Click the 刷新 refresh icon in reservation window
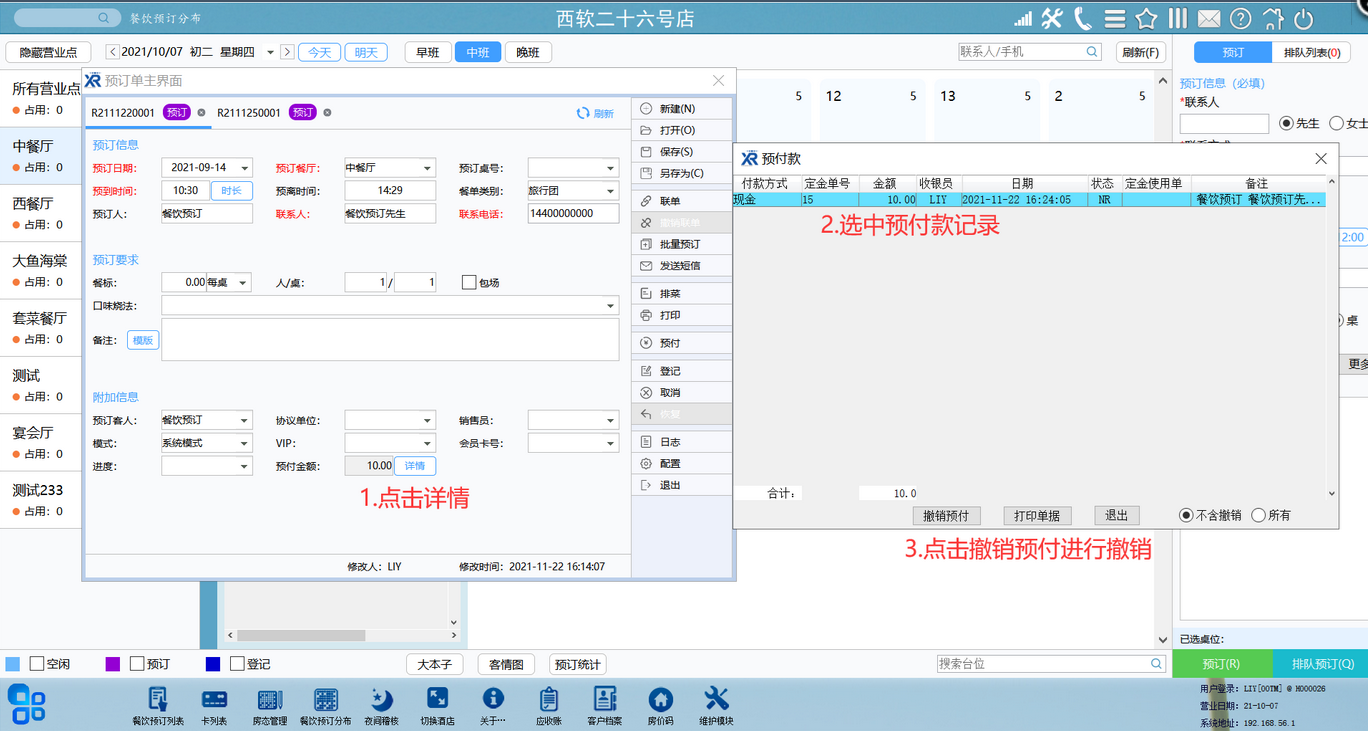Viewport: 1368px width, 731px height. [x=595, y=113]
